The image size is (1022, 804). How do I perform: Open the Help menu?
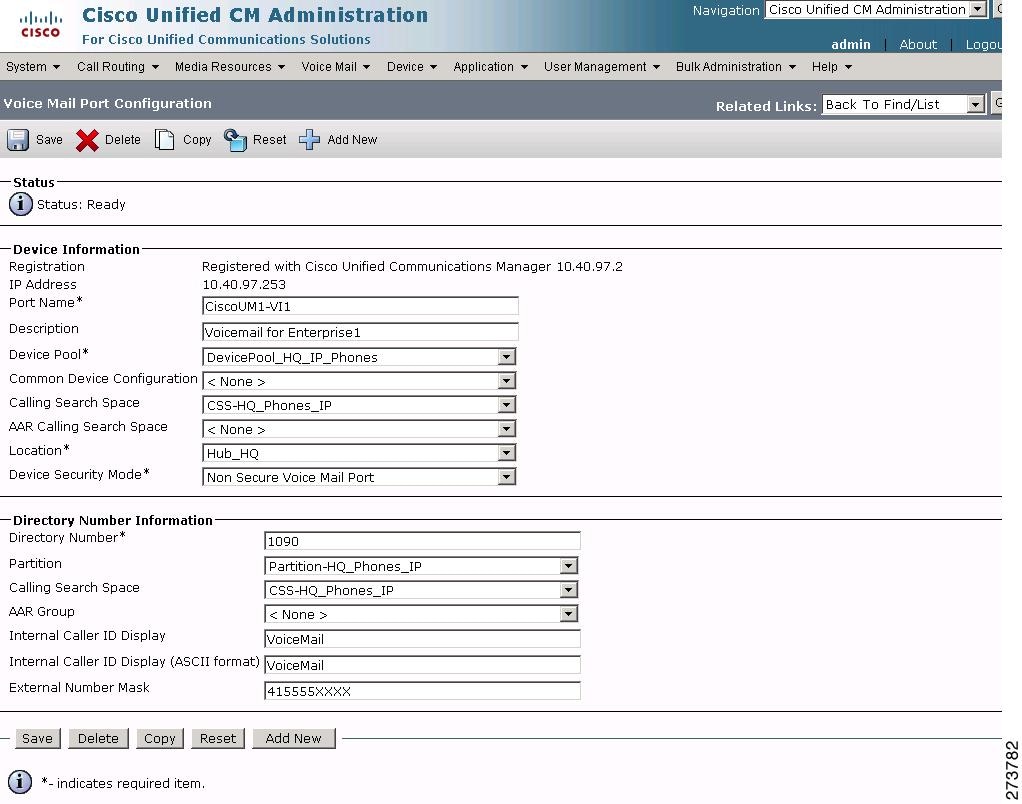pyautogui.click(x=832, y=66)
